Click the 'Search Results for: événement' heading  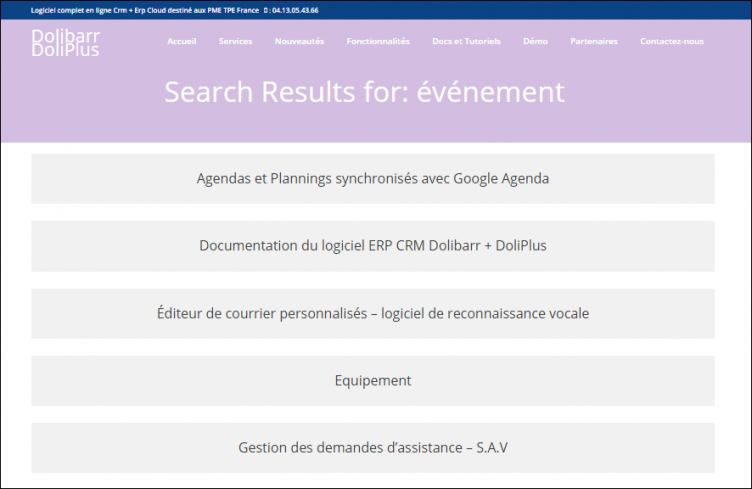364,92
